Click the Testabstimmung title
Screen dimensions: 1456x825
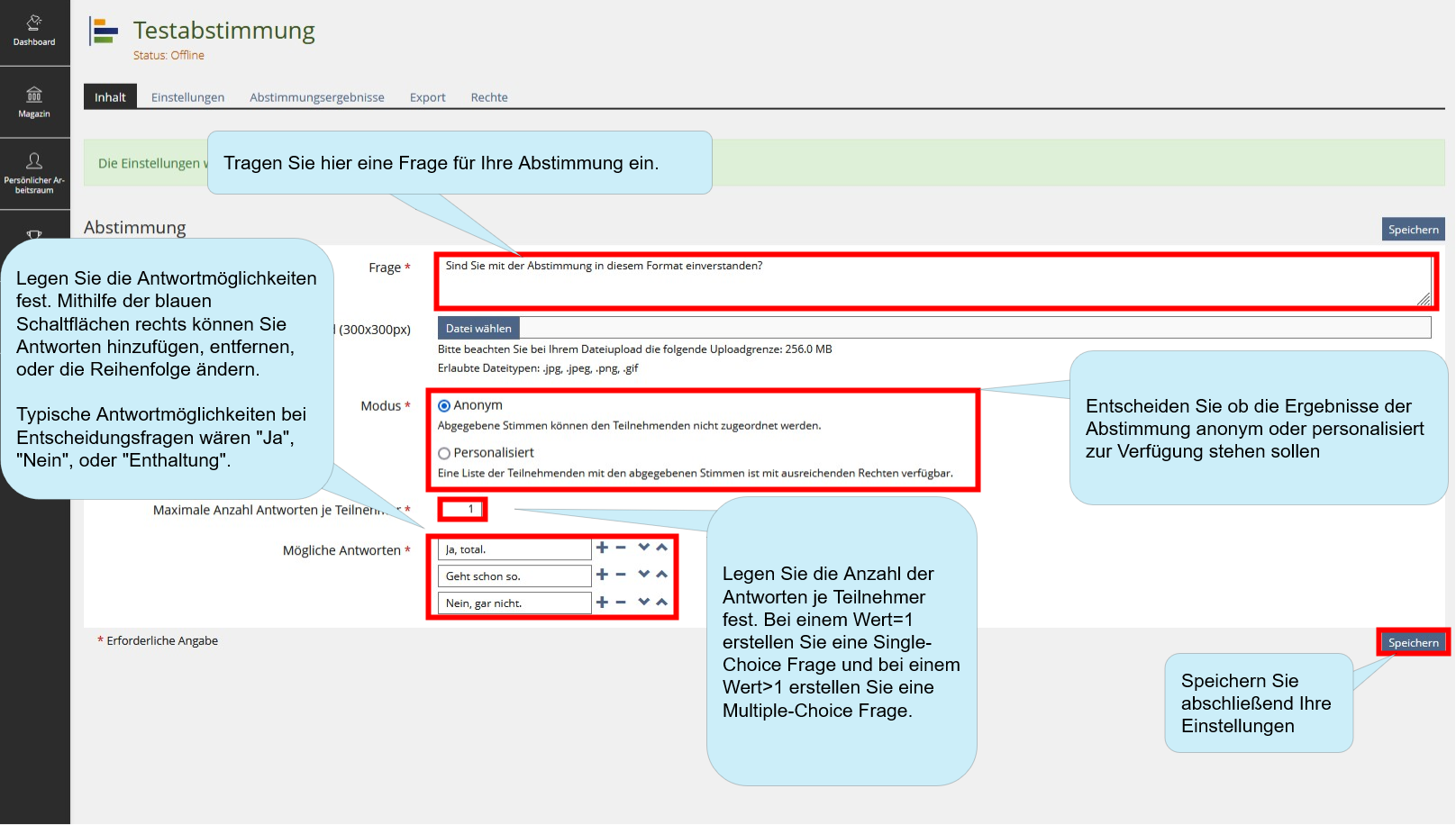224,31
